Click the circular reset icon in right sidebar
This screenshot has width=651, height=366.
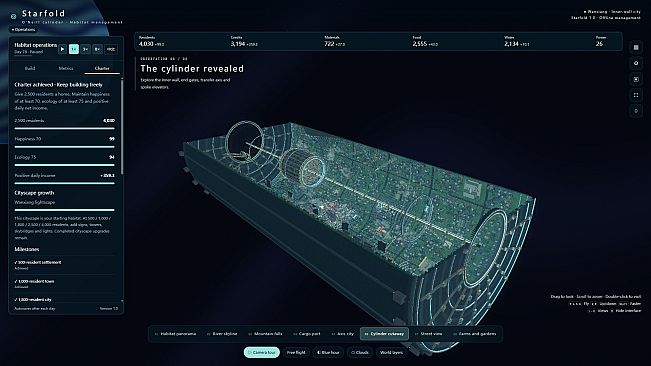(x=636, y=63)
